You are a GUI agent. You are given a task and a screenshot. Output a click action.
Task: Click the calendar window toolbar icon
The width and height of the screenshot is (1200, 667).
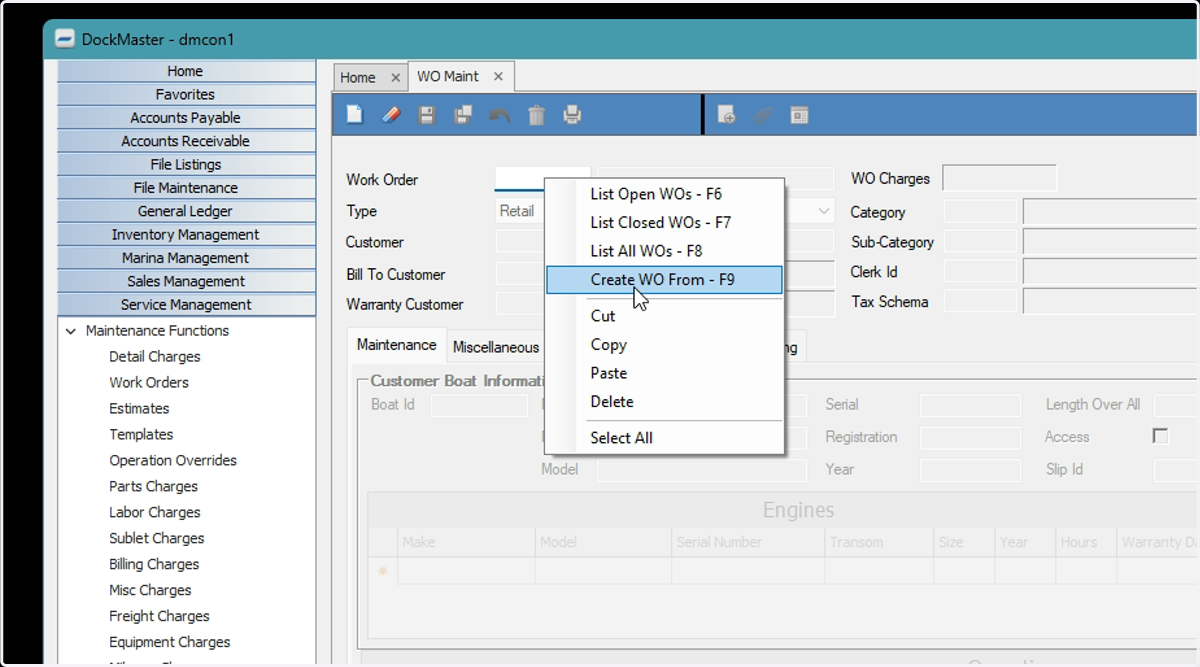pos(799,115)
